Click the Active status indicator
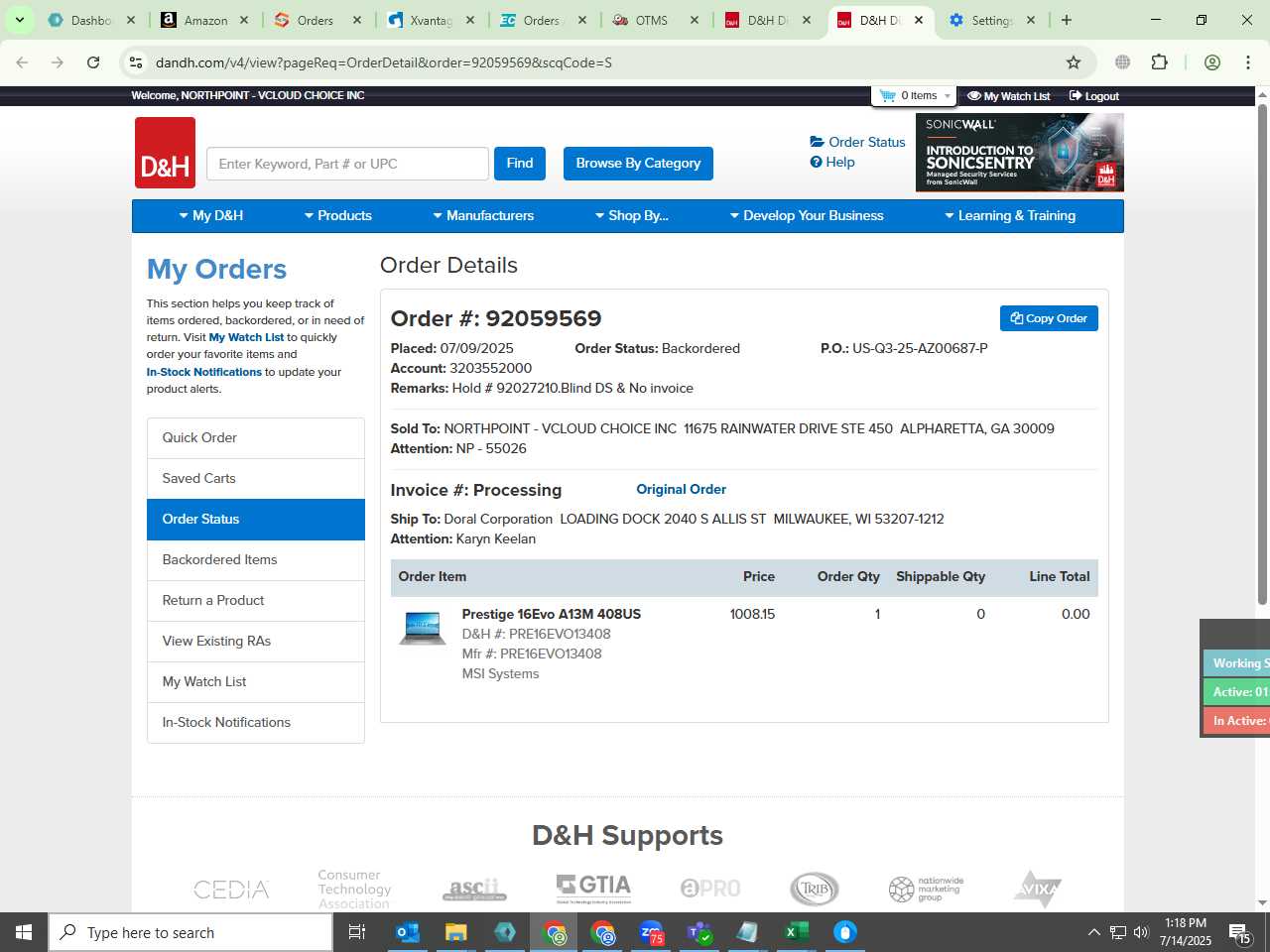 tap(1236, 692)
